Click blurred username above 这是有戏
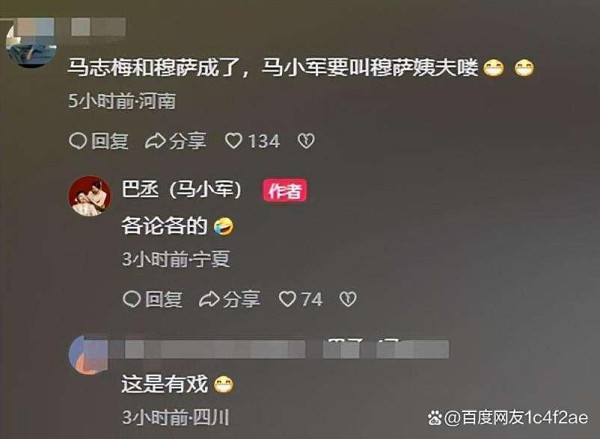This screenshot has height=439, width=600. click(x=279, y=349)
